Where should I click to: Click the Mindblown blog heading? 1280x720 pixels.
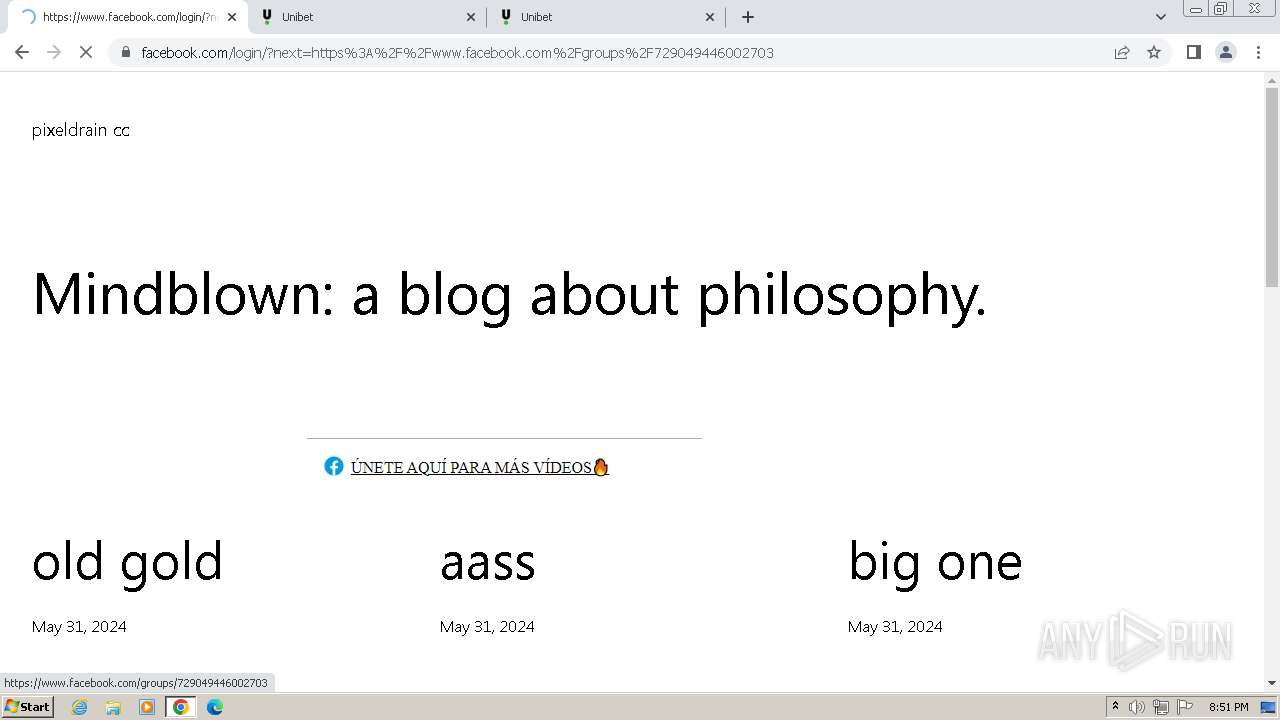[x=510, y=295]
